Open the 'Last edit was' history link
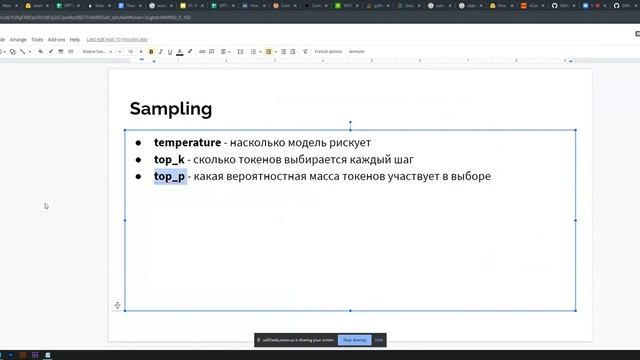Screen dimensions: 640x360 (117, 40)
